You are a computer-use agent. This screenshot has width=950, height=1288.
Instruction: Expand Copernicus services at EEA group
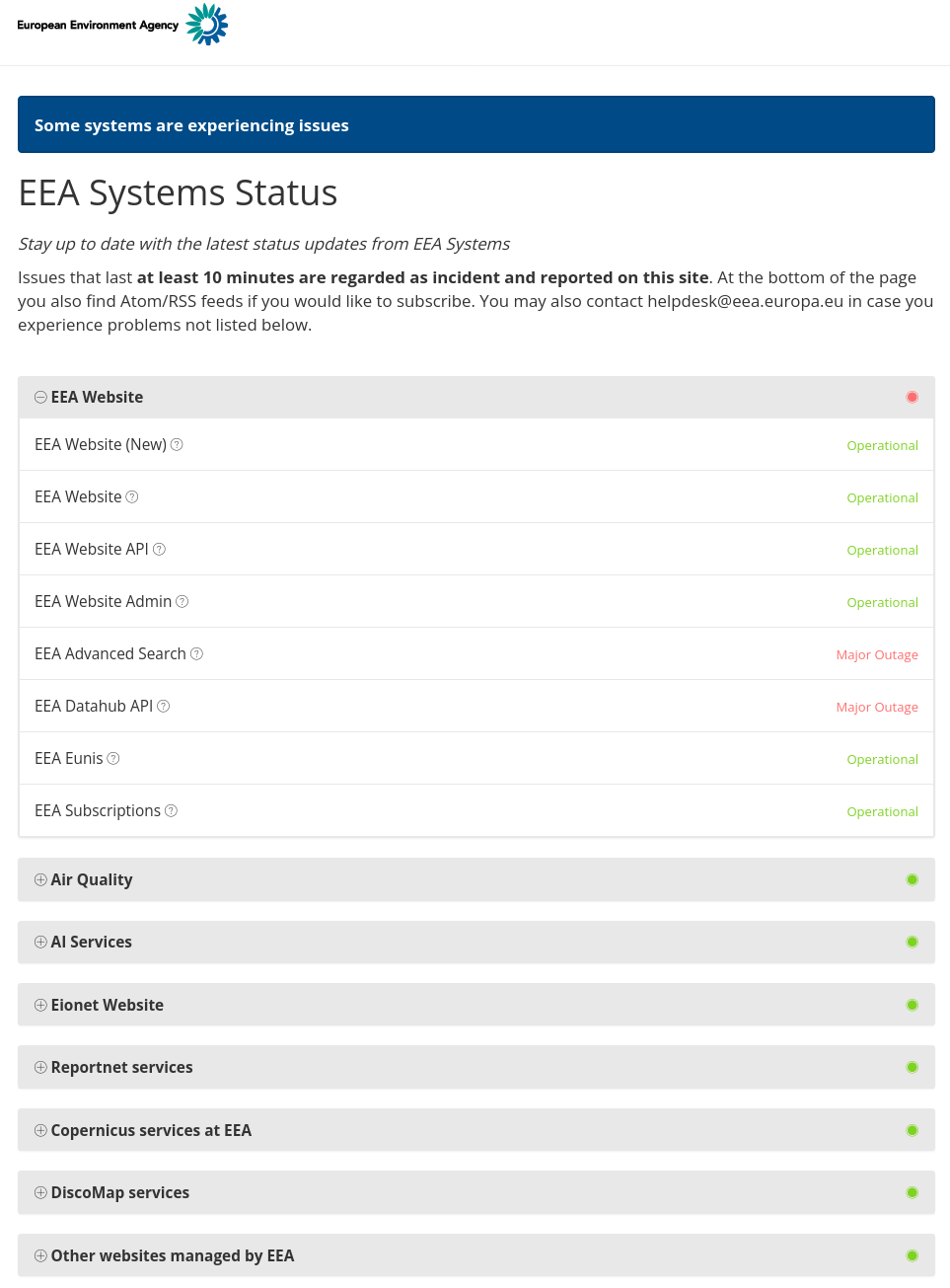pyautogui.click(x=40, y=1131)
